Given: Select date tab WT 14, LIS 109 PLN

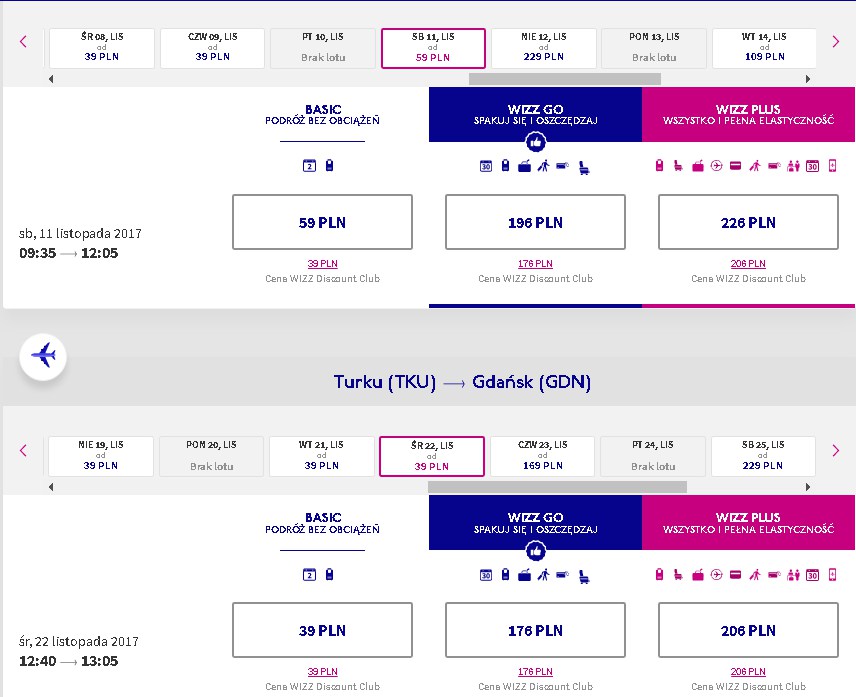Looking at the screenshot, I should pyautogui.click(x=764, y=48).
